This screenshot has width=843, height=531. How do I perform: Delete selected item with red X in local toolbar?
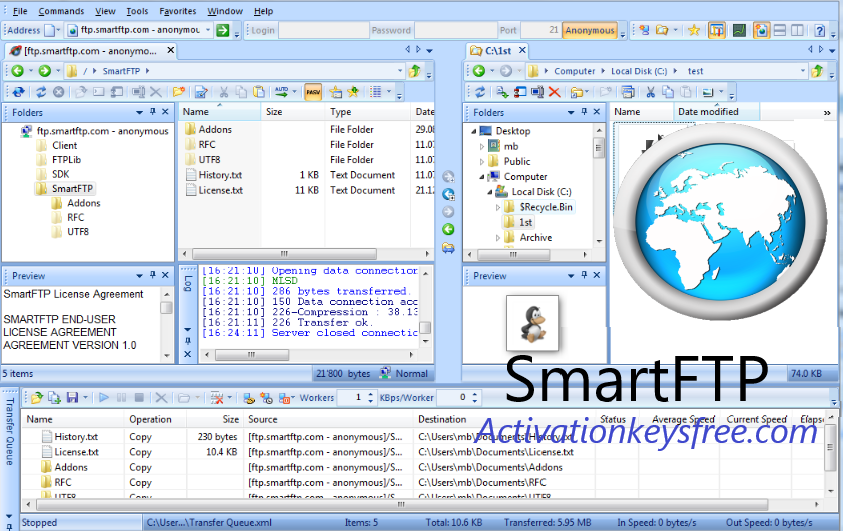554,92
